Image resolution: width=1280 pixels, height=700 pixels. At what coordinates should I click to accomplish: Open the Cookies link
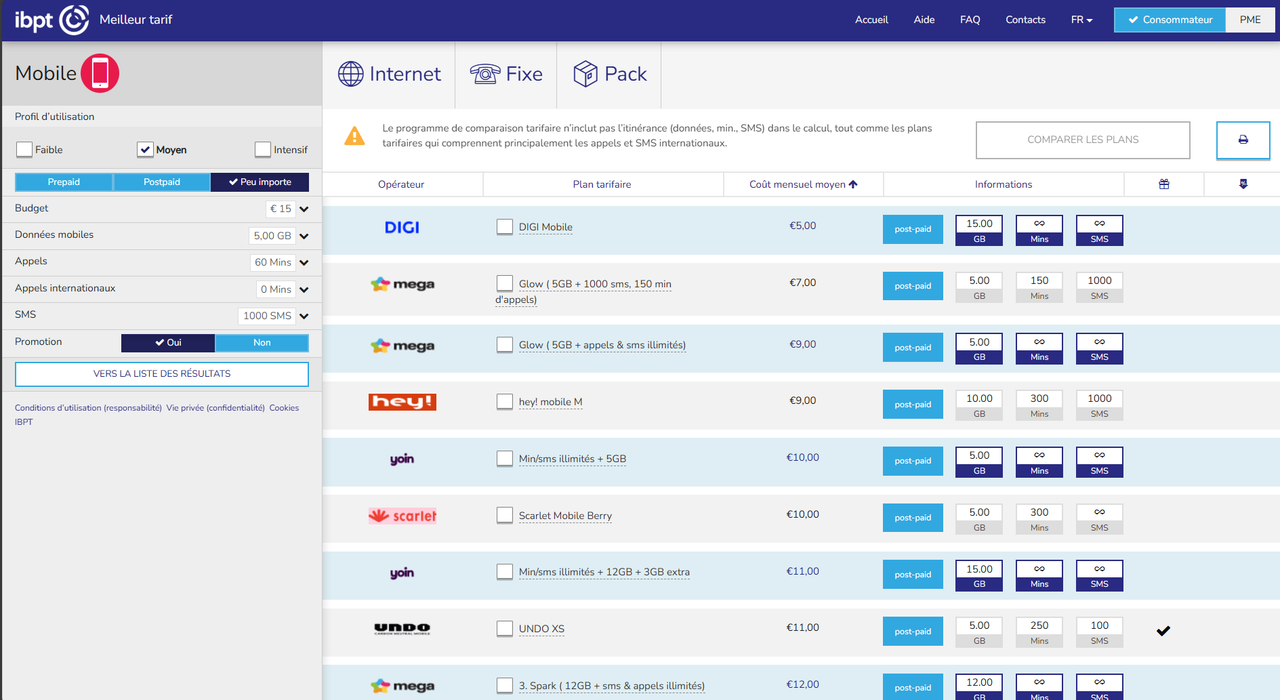(x=284, y=408)
